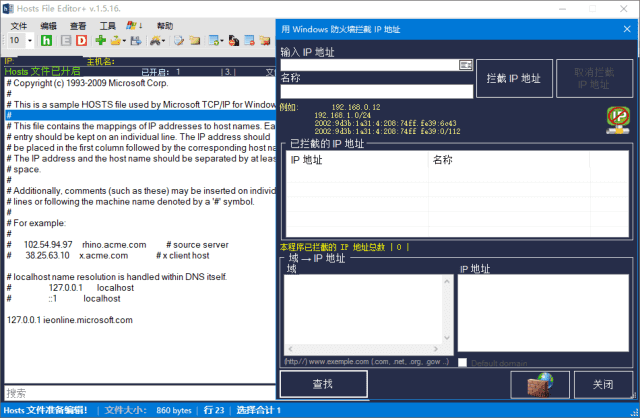This screenshot has width=640, height=418.
Task: Expand the tools icon dropdown arrow
Action: tap(163, 41)
